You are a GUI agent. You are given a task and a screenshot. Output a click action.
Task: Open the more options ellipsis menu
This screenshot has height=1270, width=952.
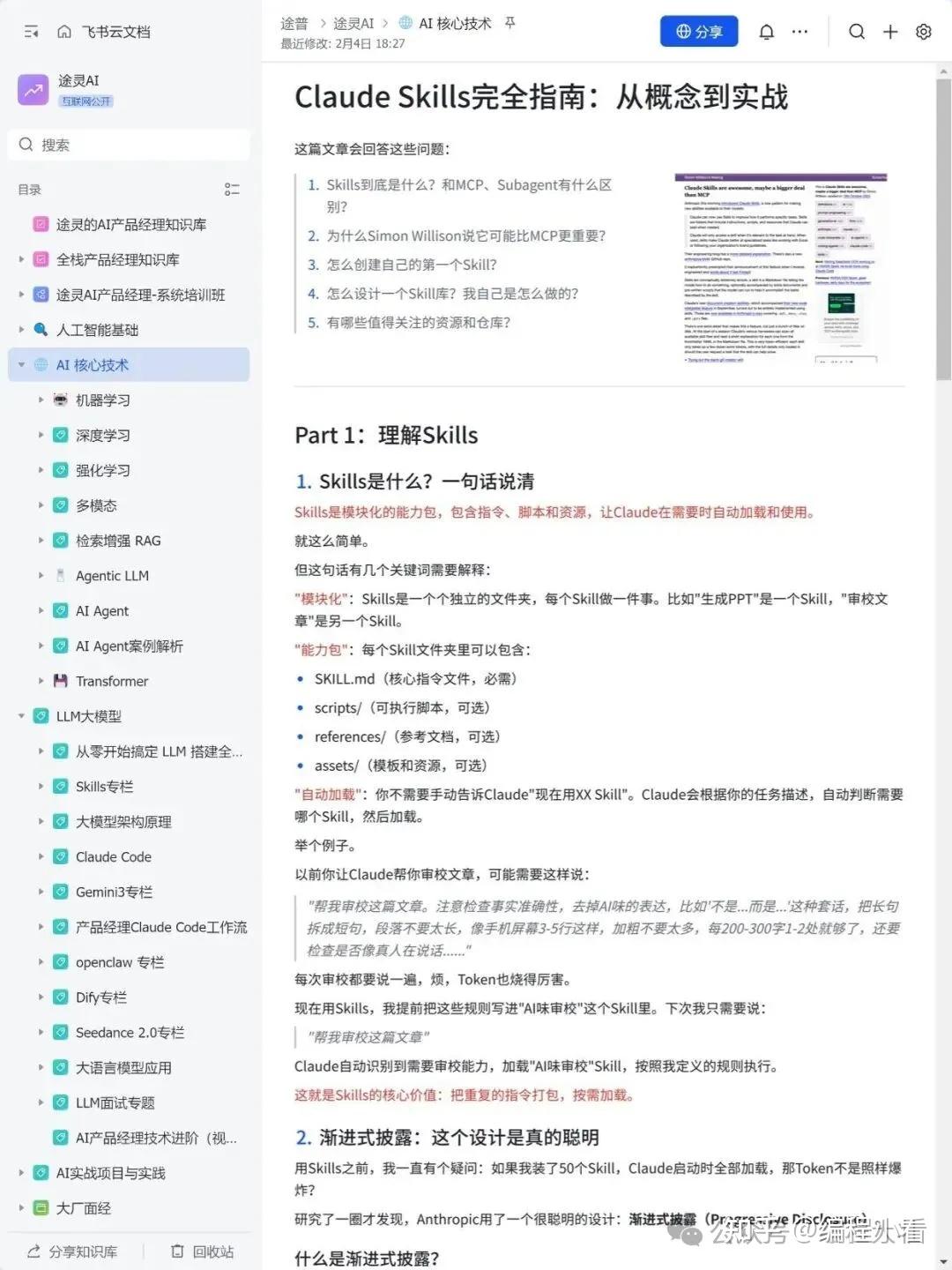[x=800, y=32]
